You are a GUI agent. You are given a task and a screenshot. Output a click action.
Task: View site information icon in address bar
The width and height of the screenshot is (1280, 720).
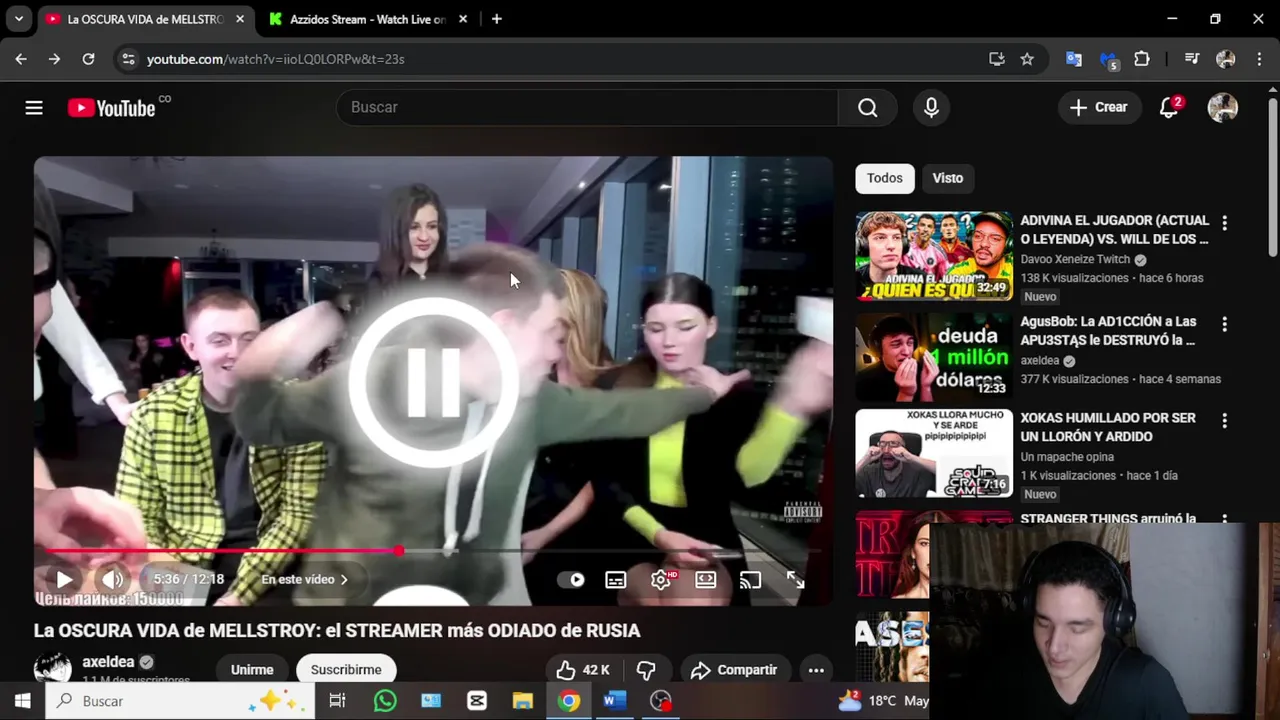128,59
